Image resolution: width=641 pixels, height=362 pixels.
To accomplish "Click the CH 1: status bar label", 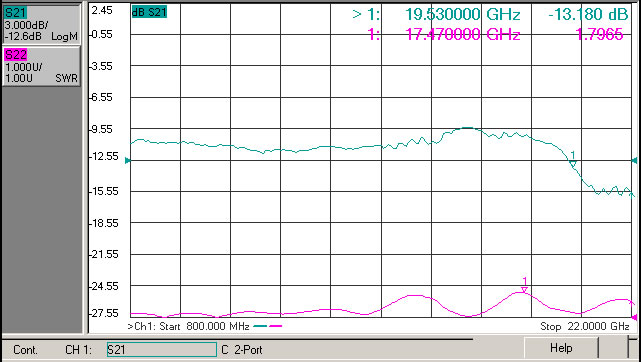I will pos(78,350).
